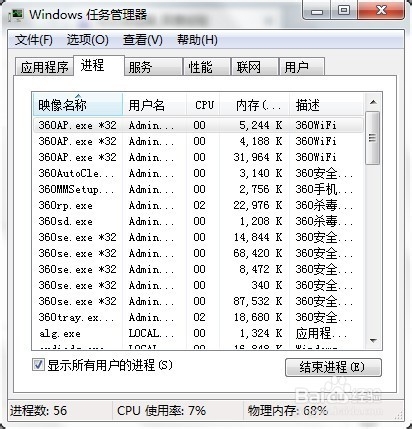Select the 360tray.ex... process row
This screenshot has height=429, width=412.
pyautogui.click(x=198, y=317)
